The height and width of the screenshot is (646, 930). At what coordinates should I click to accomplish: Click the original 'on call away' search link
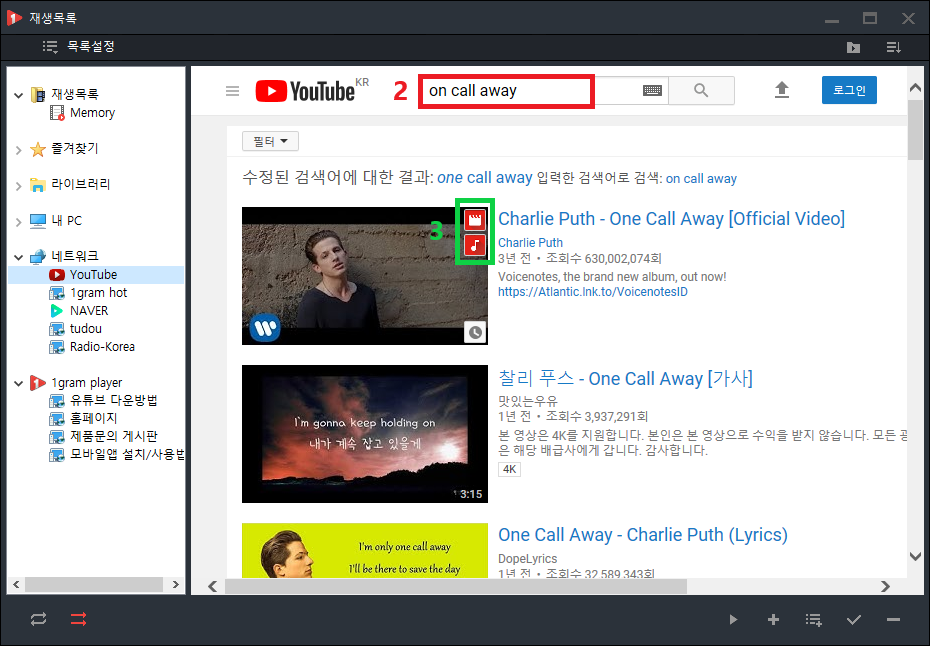click(x=701, y=179)
